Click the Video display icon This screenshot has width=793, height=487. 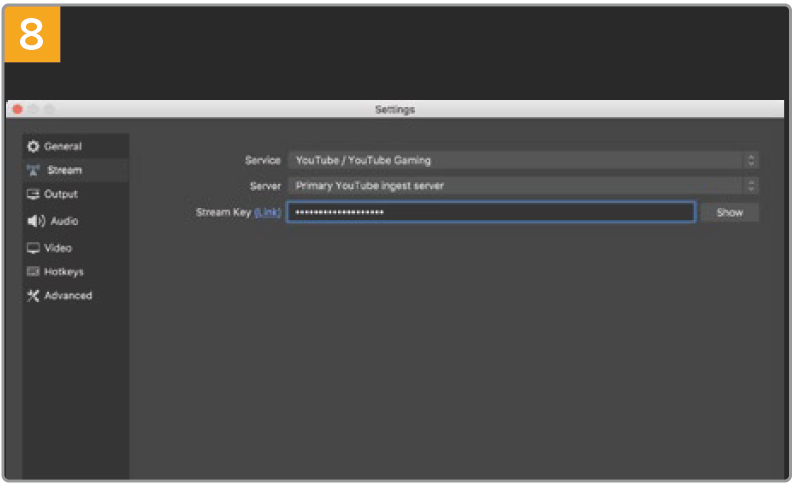pos(33,248)
